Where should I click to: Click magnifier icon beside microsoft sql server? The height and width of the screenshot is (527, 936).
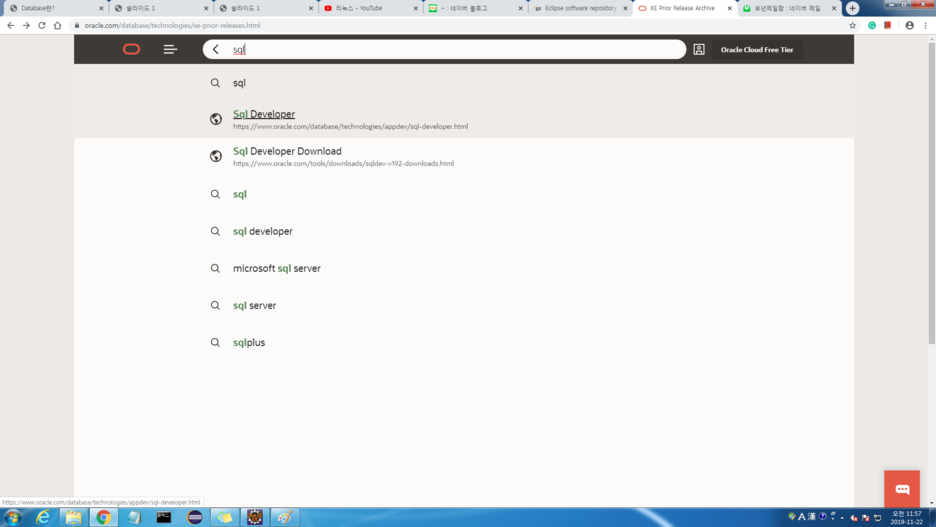[215, 268]
